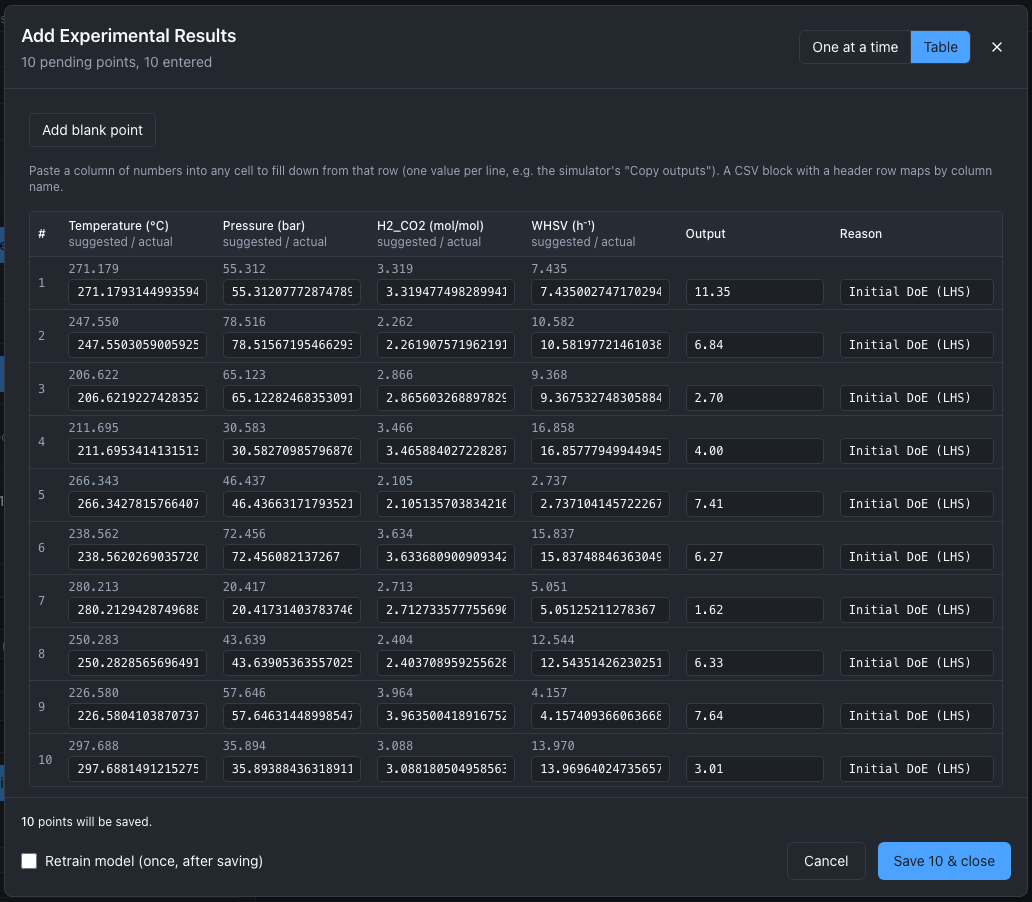Cancel the results dialog
This screenshot has width=1032, height=902.
coord(826,861)
